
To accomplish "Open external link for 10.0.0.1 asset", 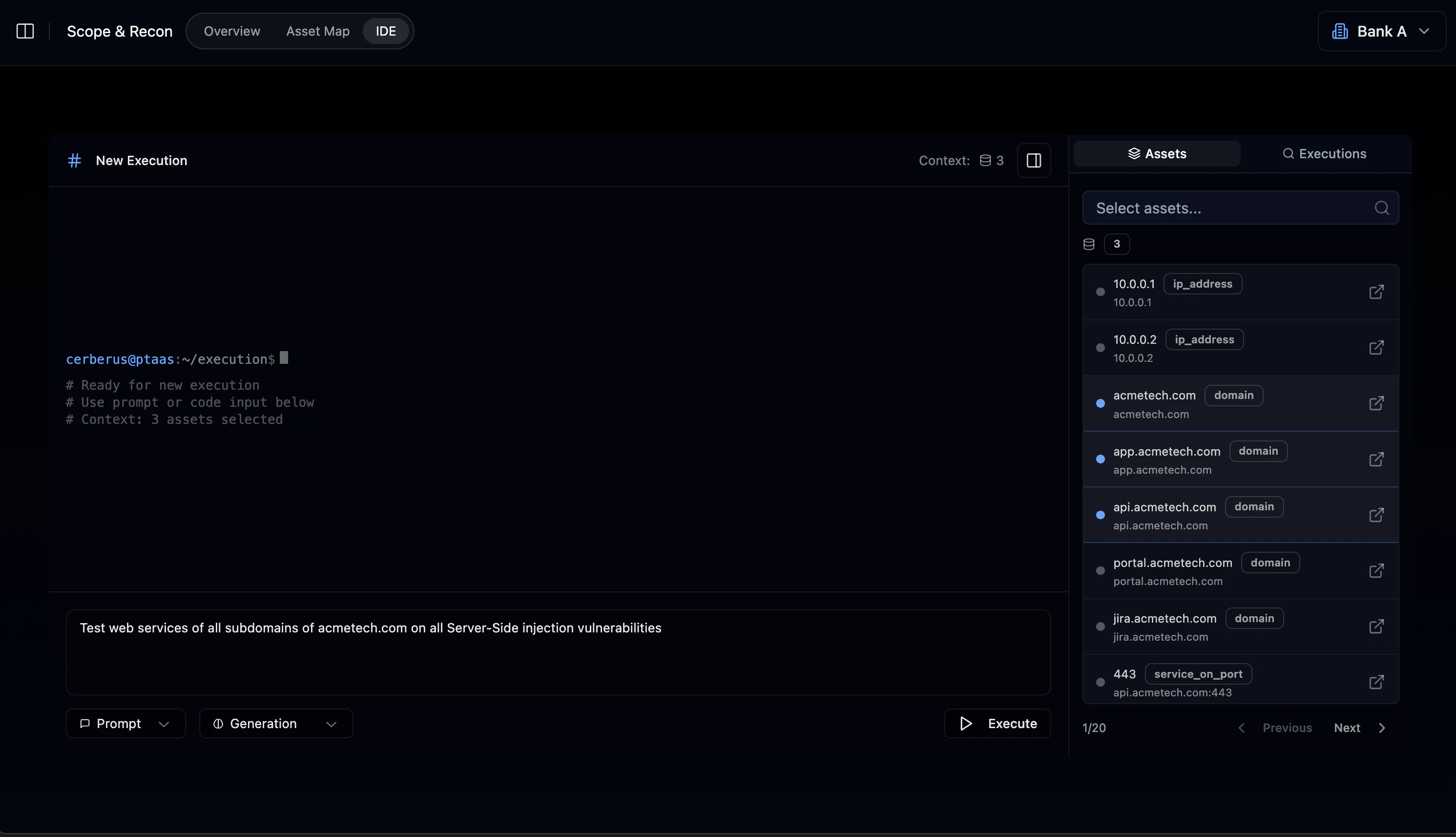I will click(x=1377, y=292).
